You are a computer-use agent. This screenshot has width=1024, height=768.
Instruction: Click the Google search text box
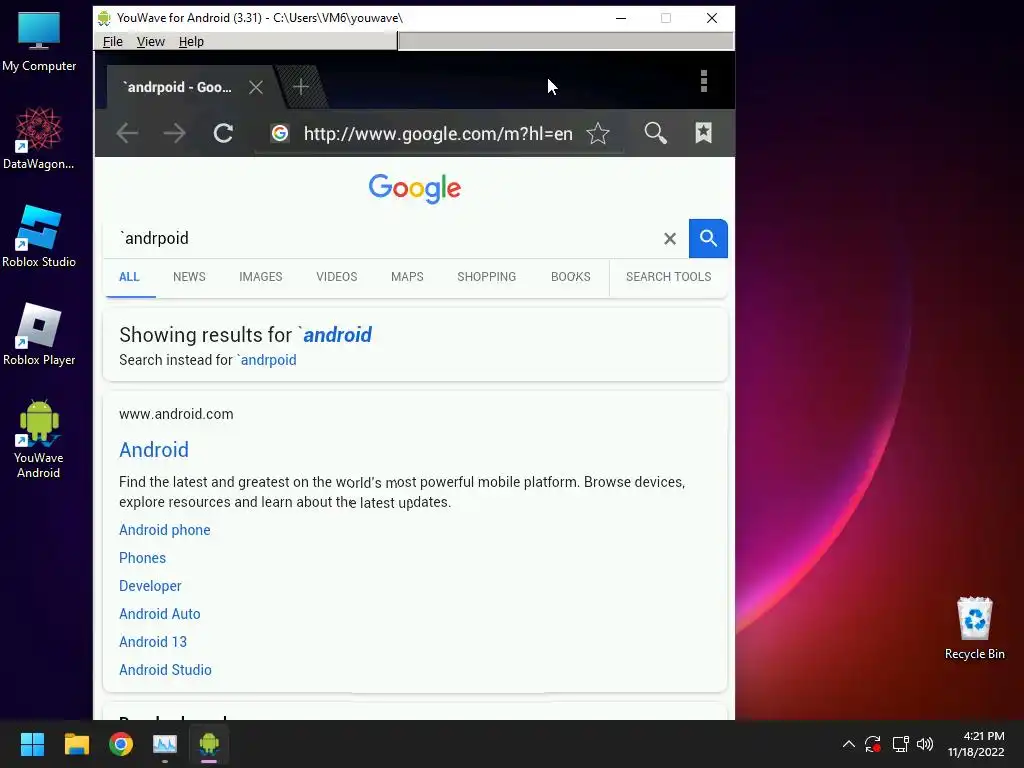385,238
